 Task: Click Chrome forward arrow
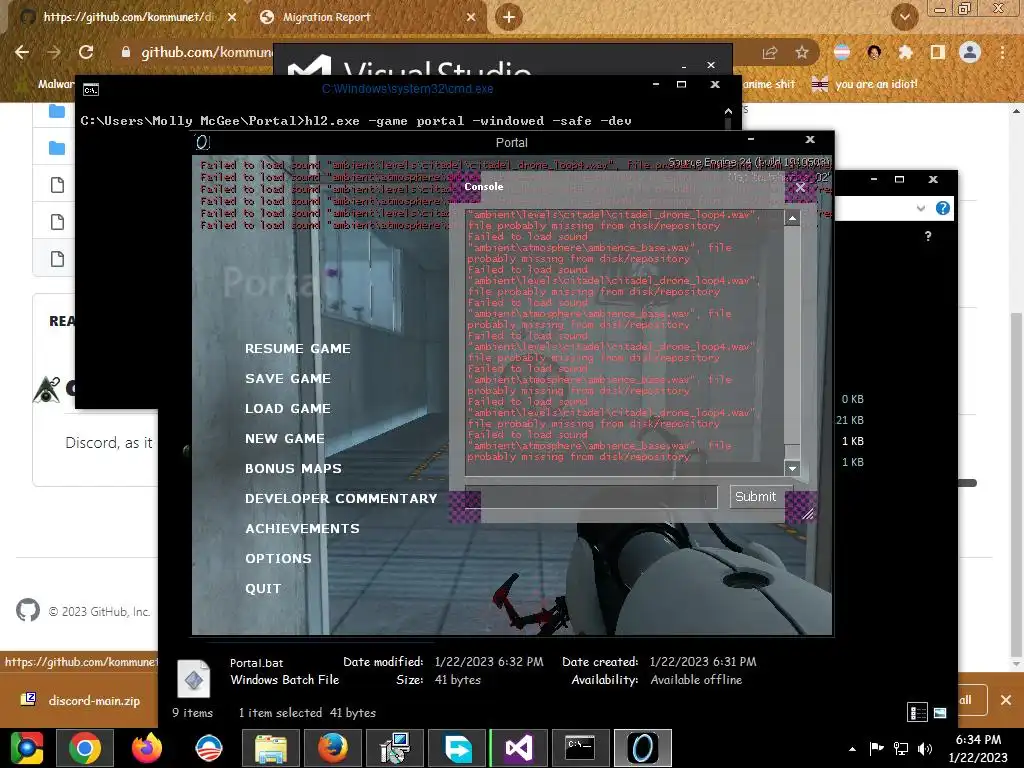click(54, 52)
